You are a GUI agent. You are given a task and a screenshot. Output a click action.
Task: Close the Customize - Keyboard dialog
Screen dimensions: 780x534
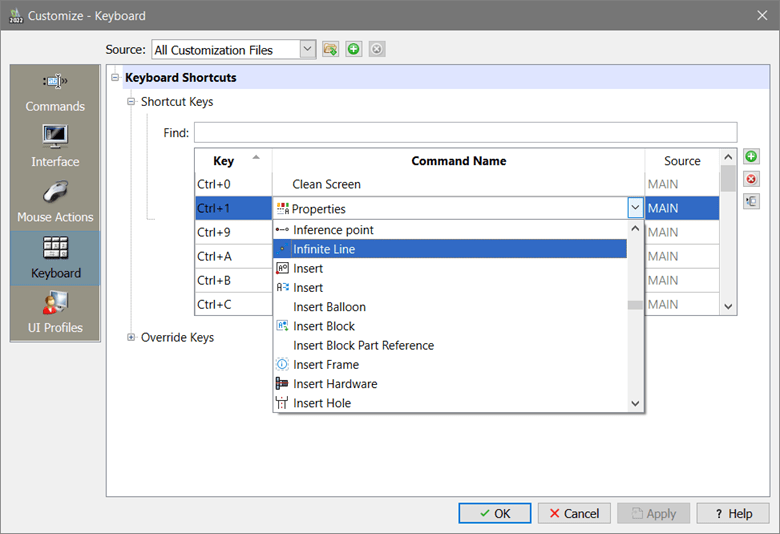[762, 15]
